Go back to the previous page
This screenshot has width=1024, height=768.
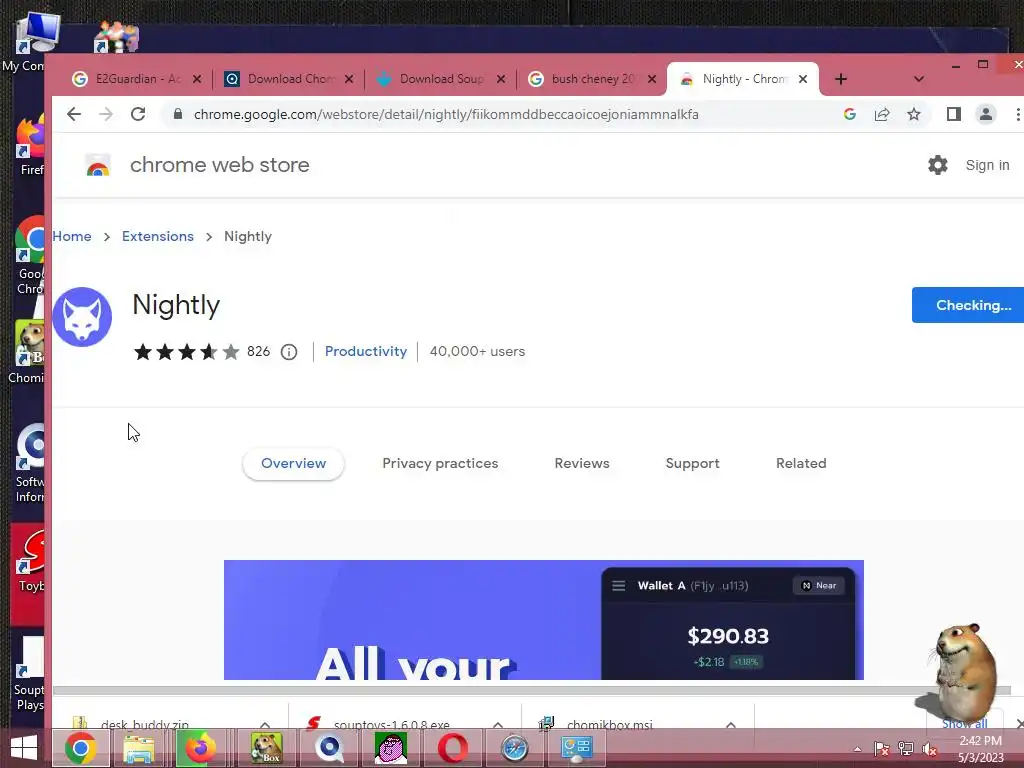[x=74, y=114]
